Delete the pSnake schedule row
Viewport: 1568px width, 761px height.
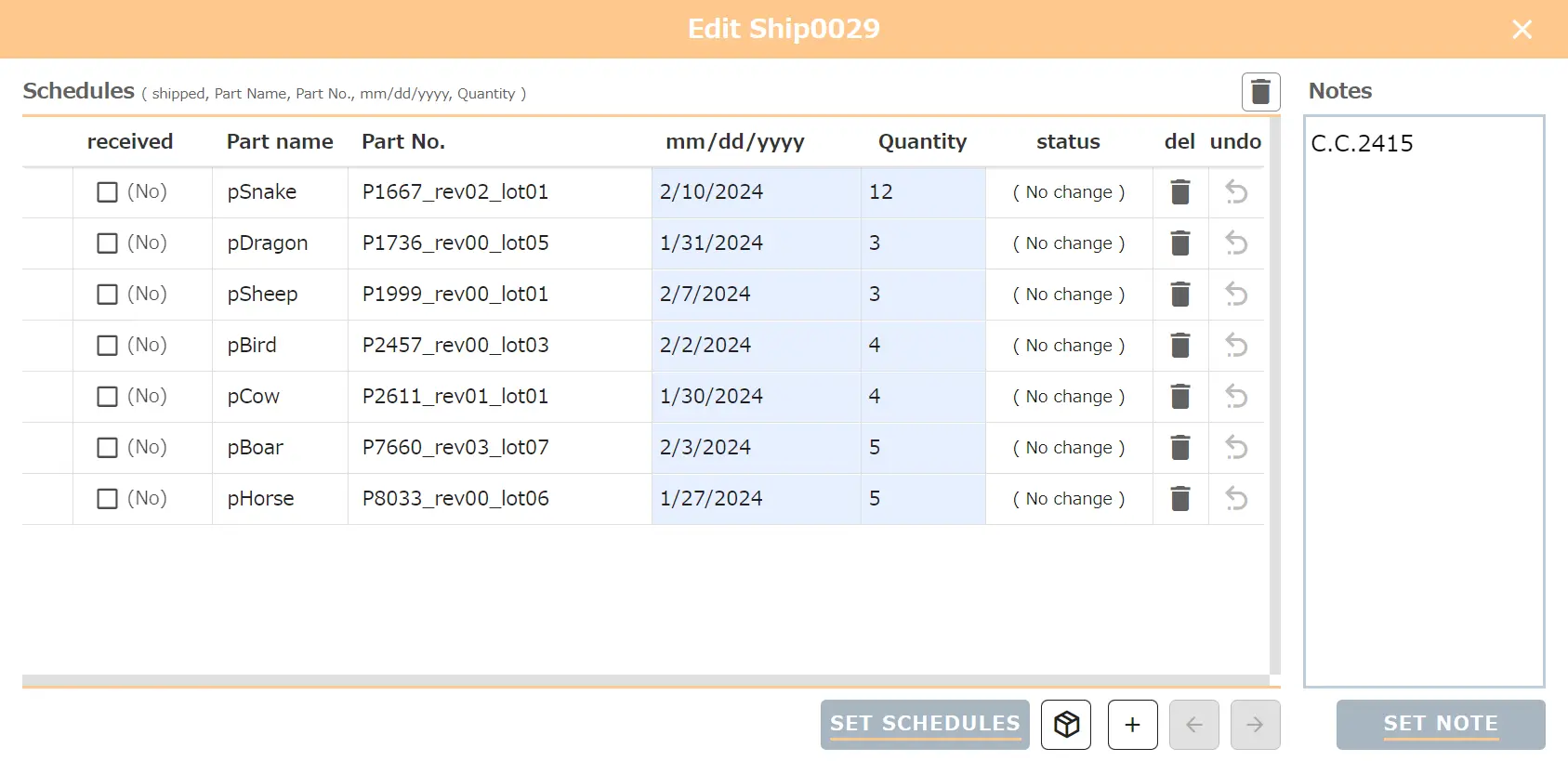pyautogui.click(x=1180, y=192)
